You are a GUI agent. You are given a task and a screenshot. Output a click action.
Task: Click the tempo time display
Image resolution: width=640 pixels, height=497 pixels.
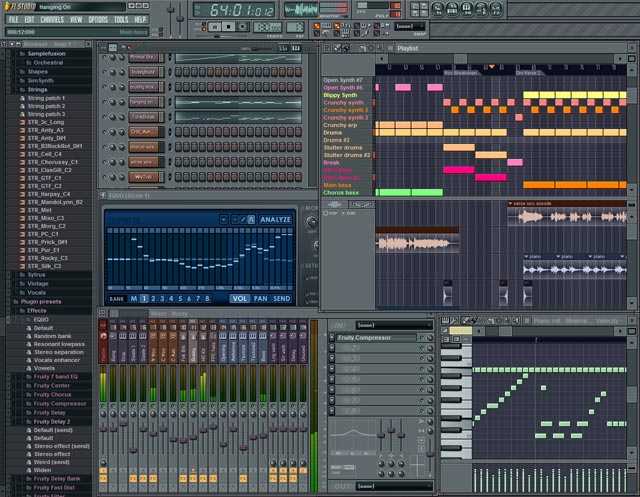234,9
